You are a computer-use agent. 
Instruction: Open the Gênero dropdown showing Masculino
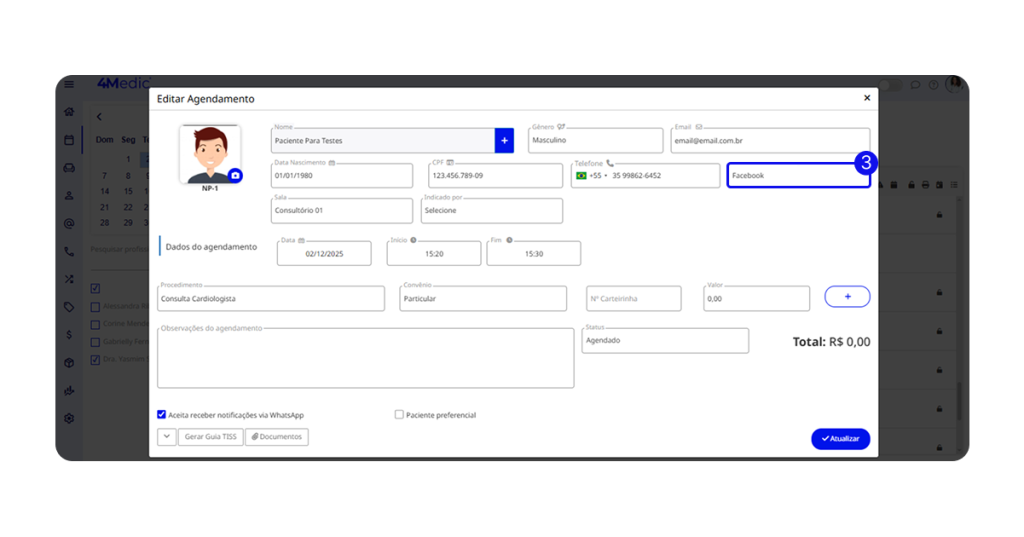tap(595, 141)
